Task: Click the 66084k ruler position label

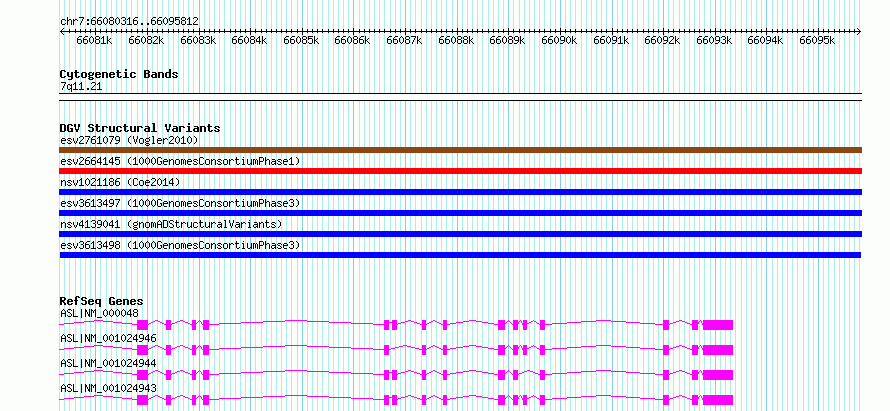Action: [x=249, y=40]
